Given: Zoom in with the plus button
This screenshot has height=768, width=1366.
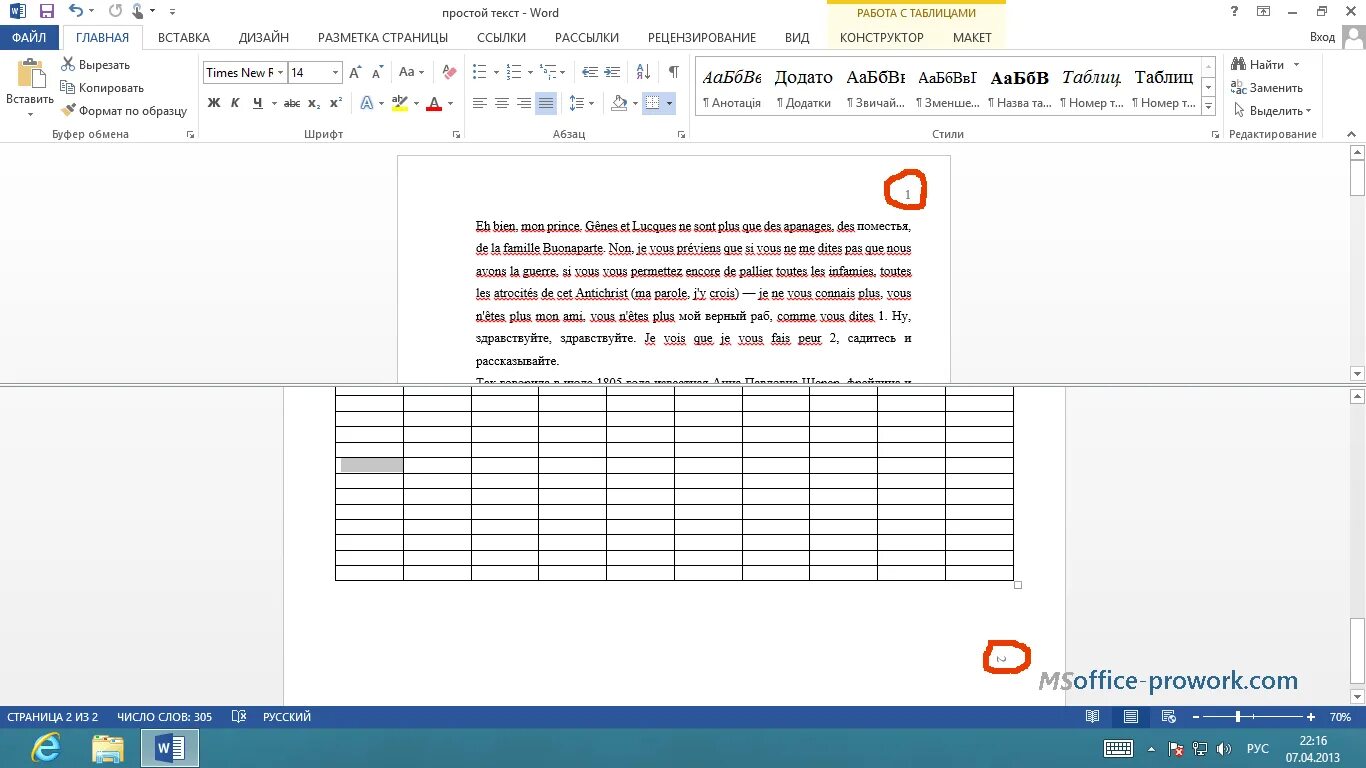Looking at the screenshot, I should click(1311, 717).
